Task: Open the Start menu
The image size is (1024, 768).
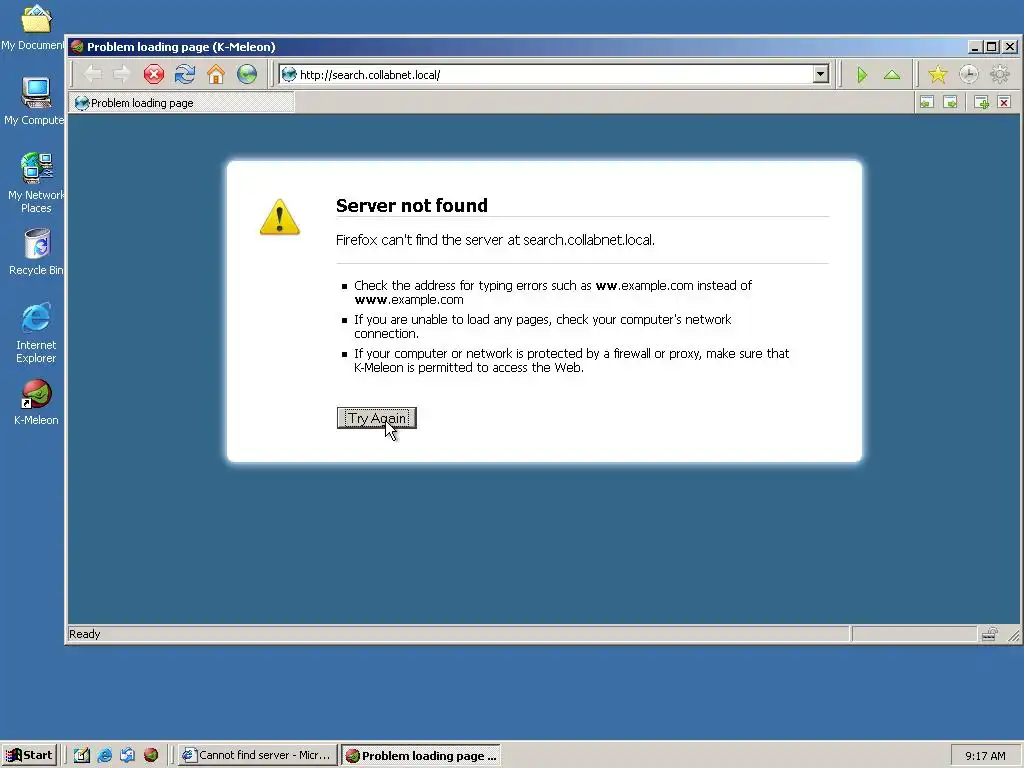Action: pos(29,755)
